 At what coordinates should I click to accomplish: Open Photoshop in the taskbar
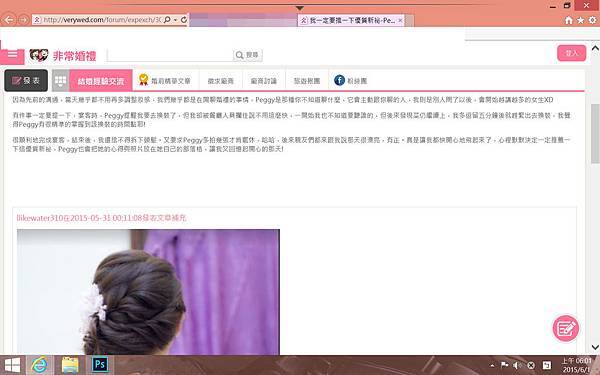pos(100,365)
